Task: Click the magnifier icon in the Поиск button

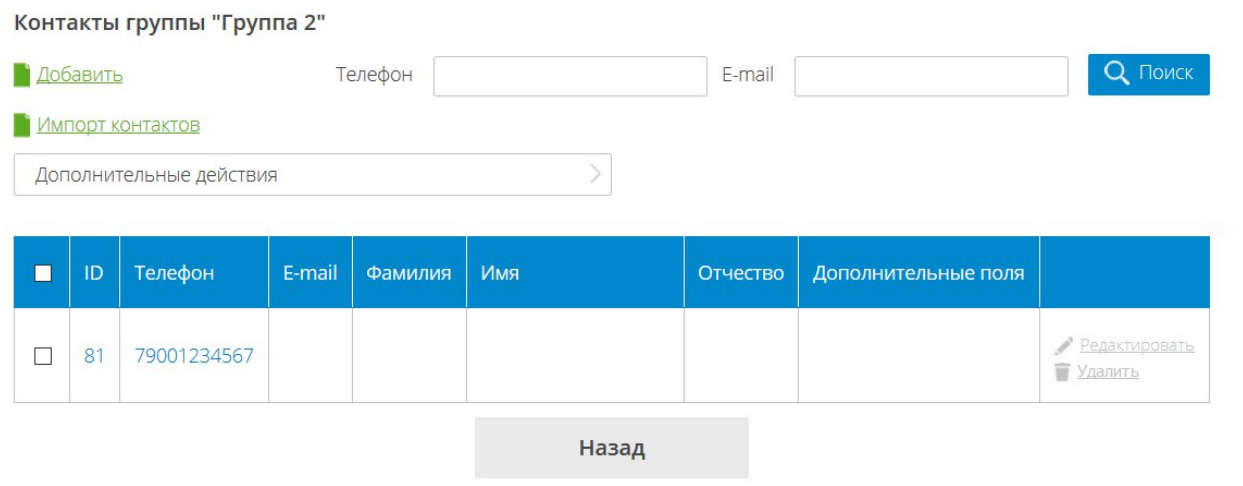Action: tap(1116, 74)
